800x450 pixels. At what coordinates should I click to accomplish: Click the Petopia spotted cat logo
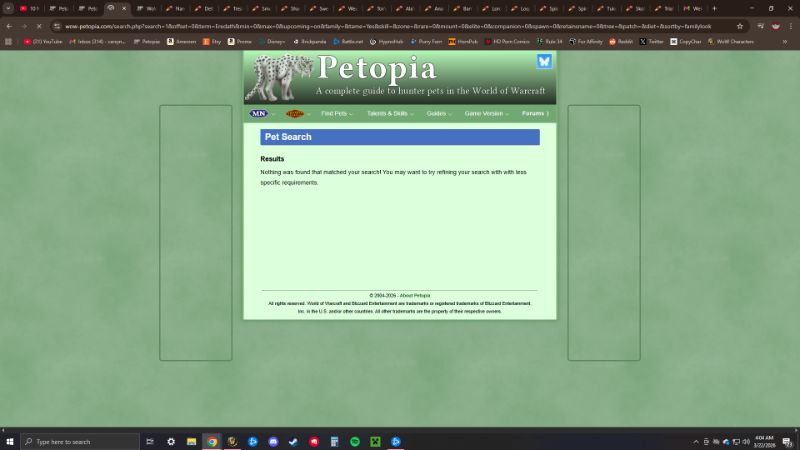pos(278,77)
